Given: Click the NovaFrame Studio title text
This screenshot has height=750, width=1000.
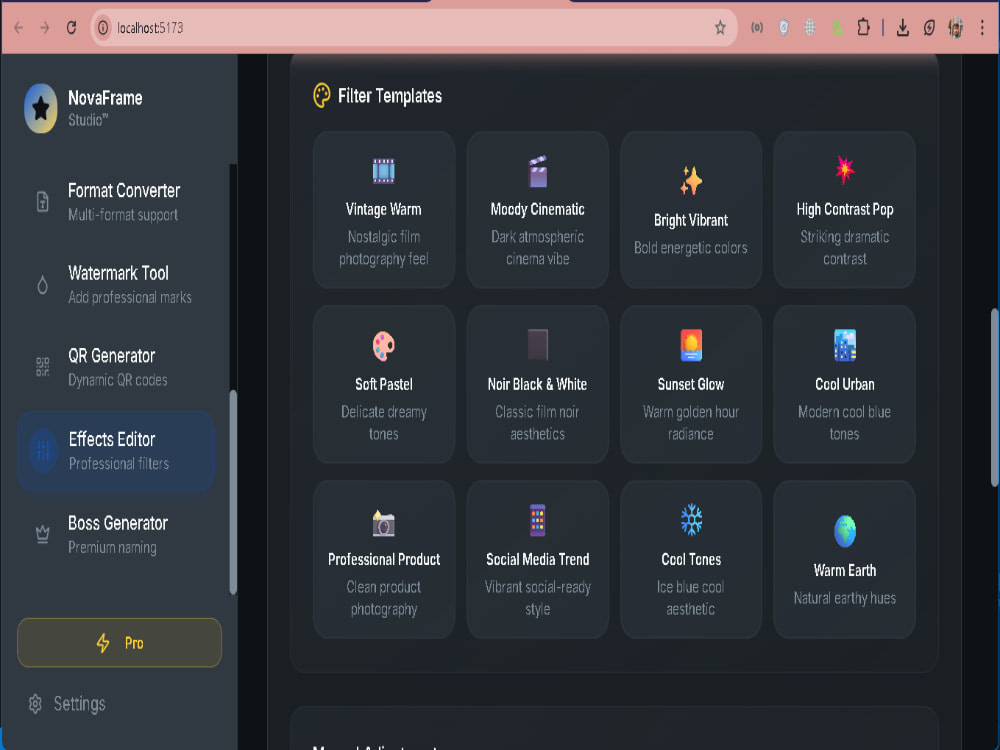Looking at the screenshot, I should tap(105, 108).
